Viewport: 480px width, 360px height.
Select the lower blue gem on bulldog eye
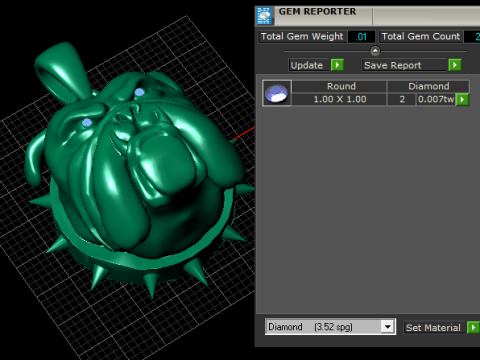(x=87, y=123)
